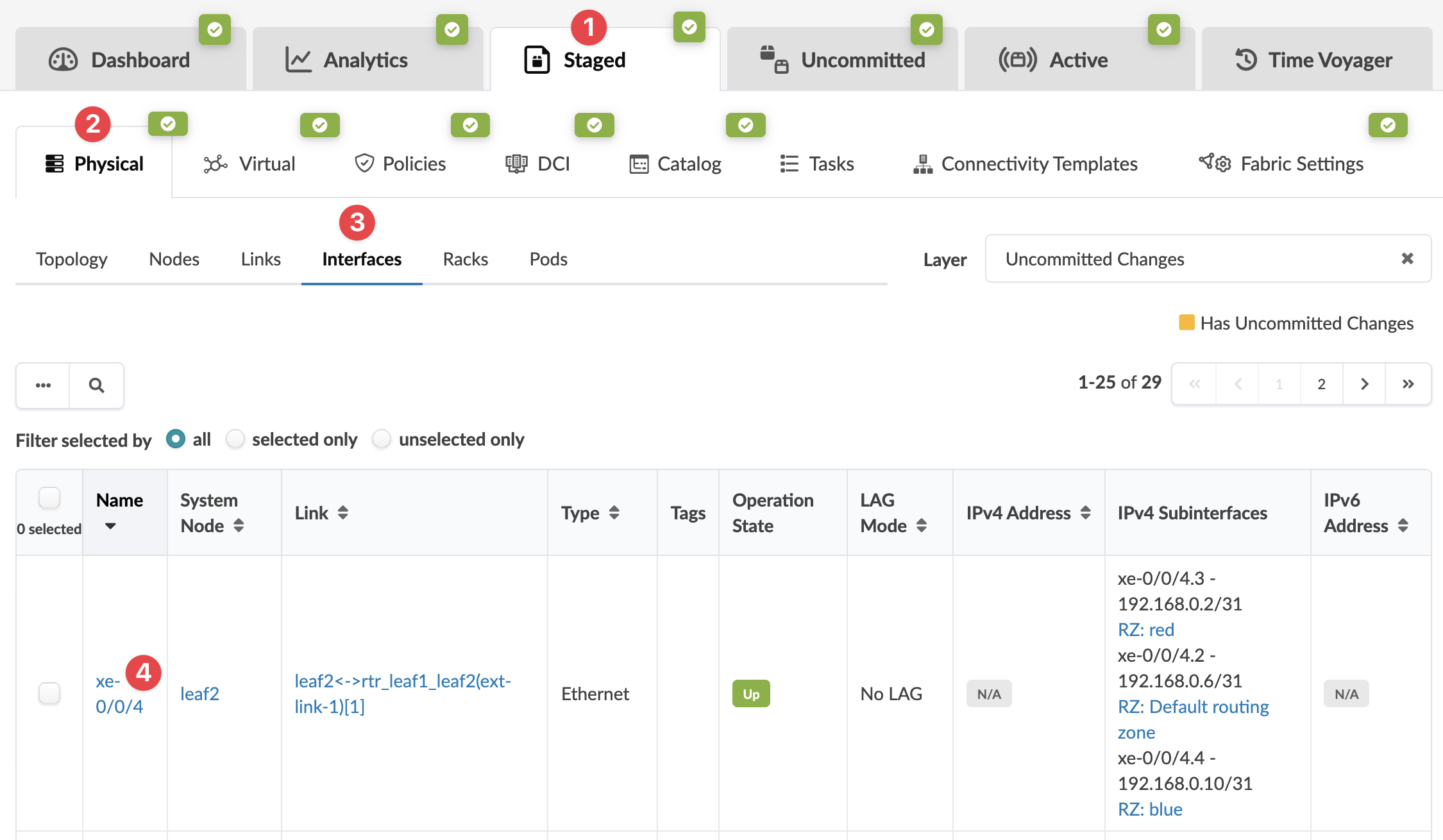Screen dimensions: 1443x840
Task: Go to the next page arrow
Action: (x=1364, y=384)
